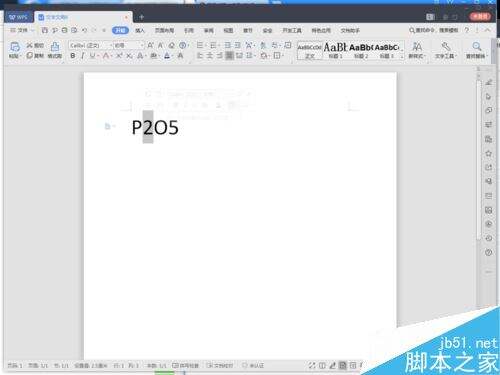
Task: Click the text highlight color button
Action: tap(153, 56)
